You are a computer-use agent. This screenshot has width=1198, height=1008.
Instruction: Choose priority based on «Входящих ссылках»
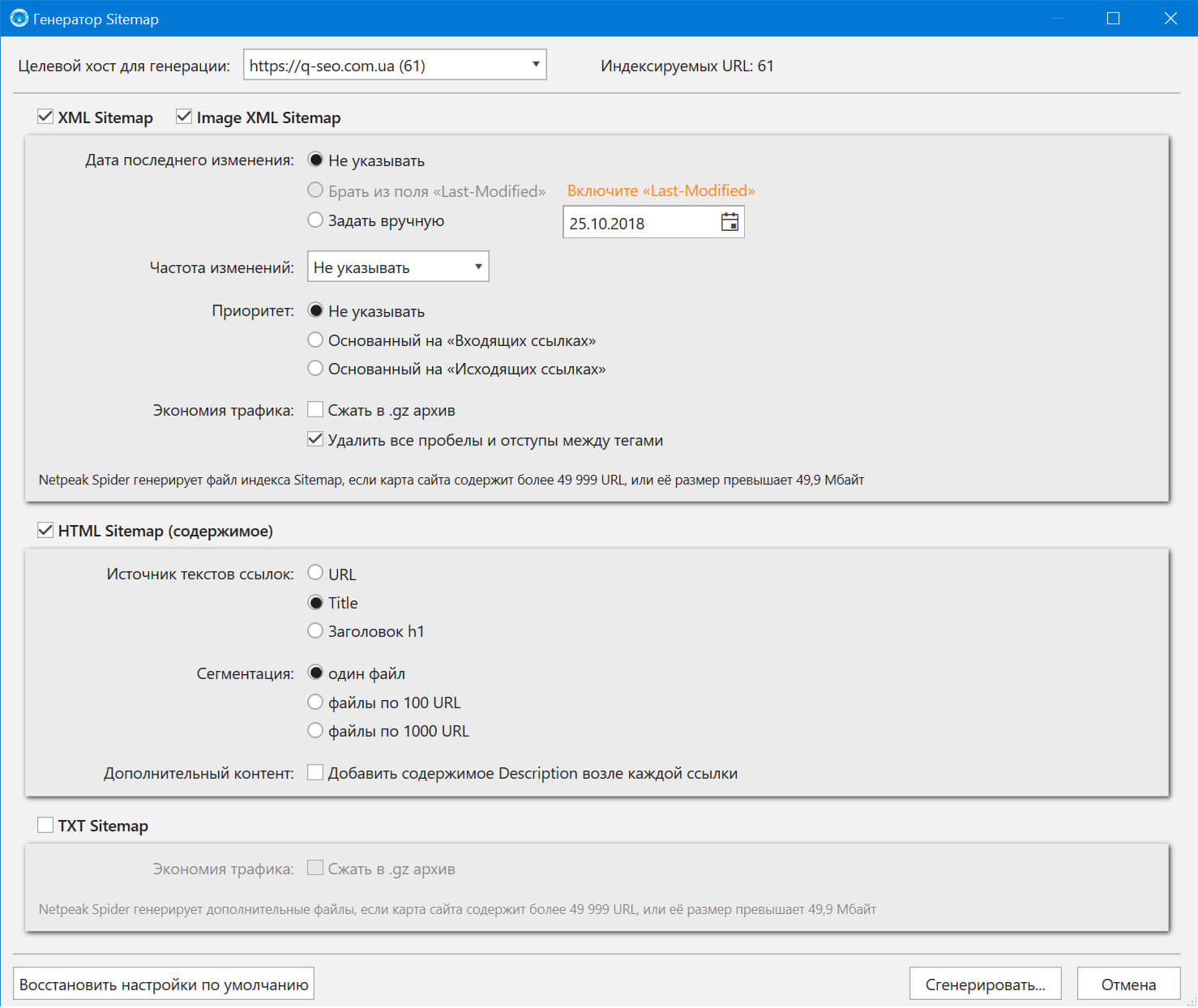click(315, 340)
